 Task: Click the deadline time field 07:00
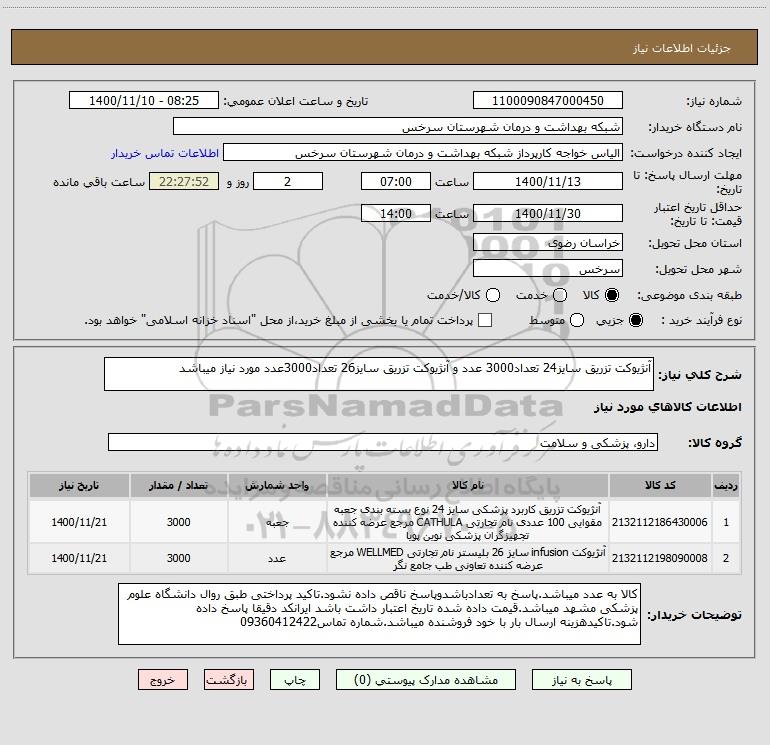[396, 181]
